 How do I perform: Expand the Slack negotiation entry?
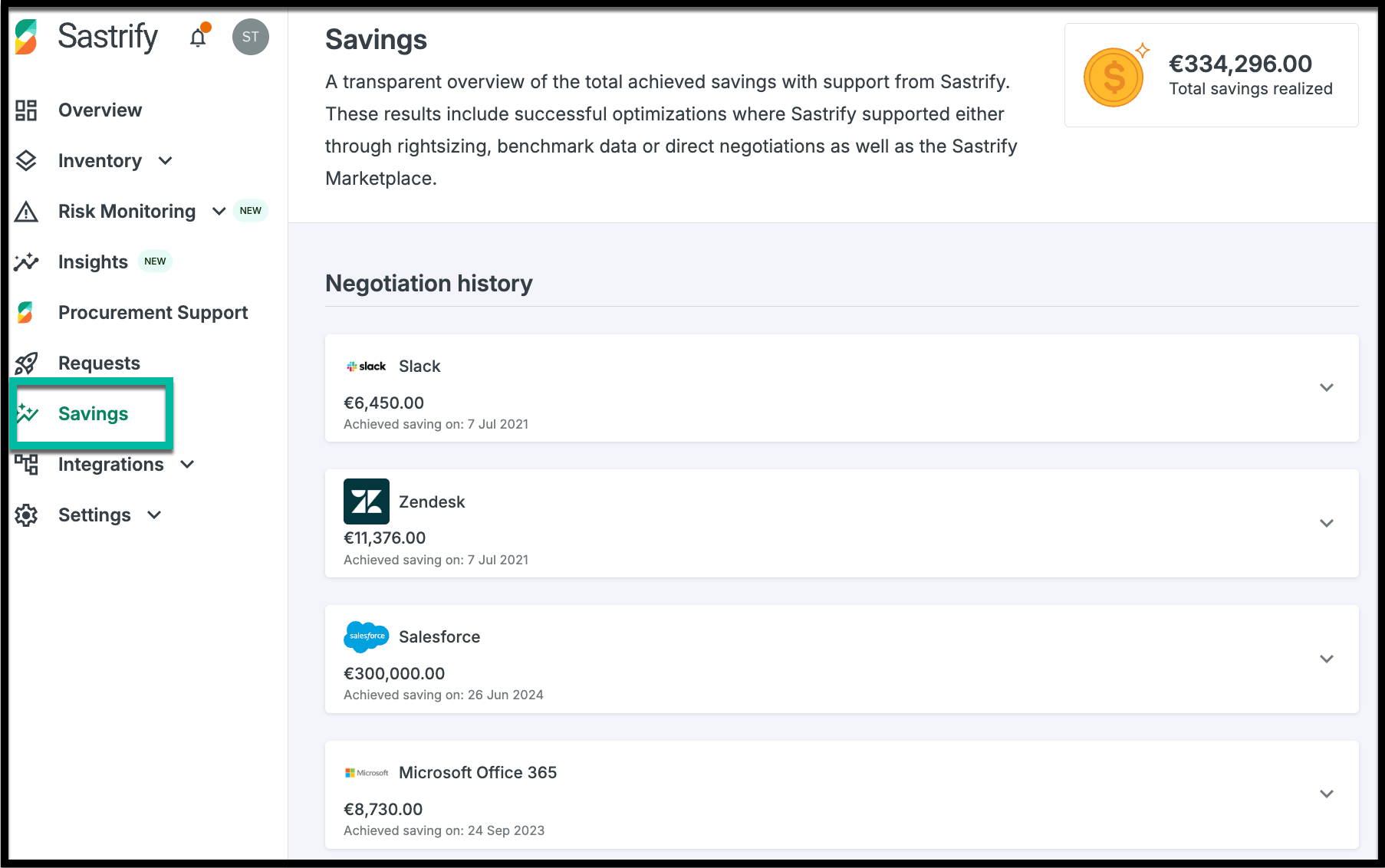(1327, 387)
